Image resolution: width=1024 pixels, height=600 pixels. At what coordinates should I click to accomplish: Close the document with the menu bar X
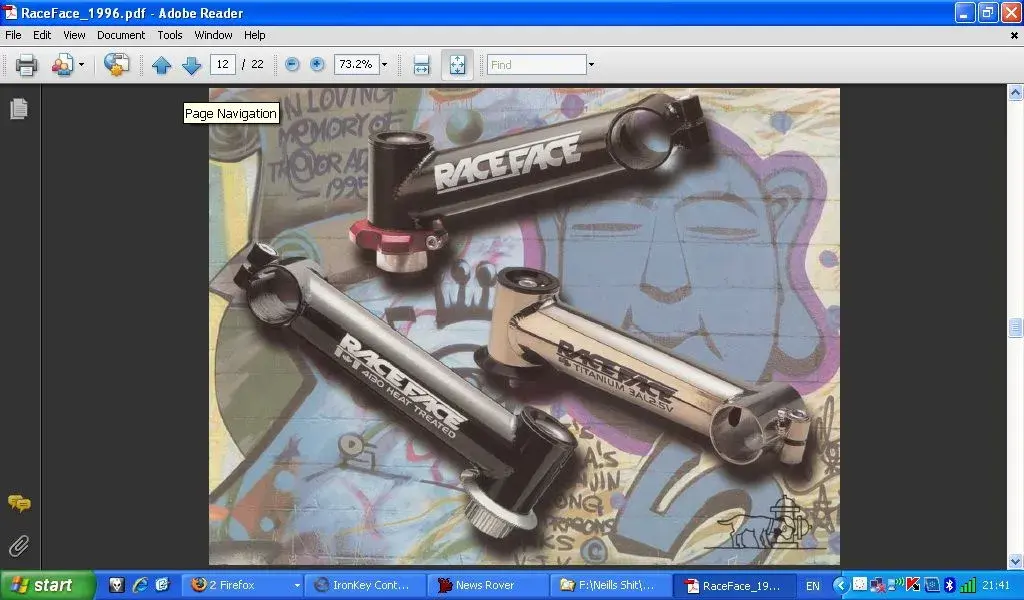point(1014,36)
